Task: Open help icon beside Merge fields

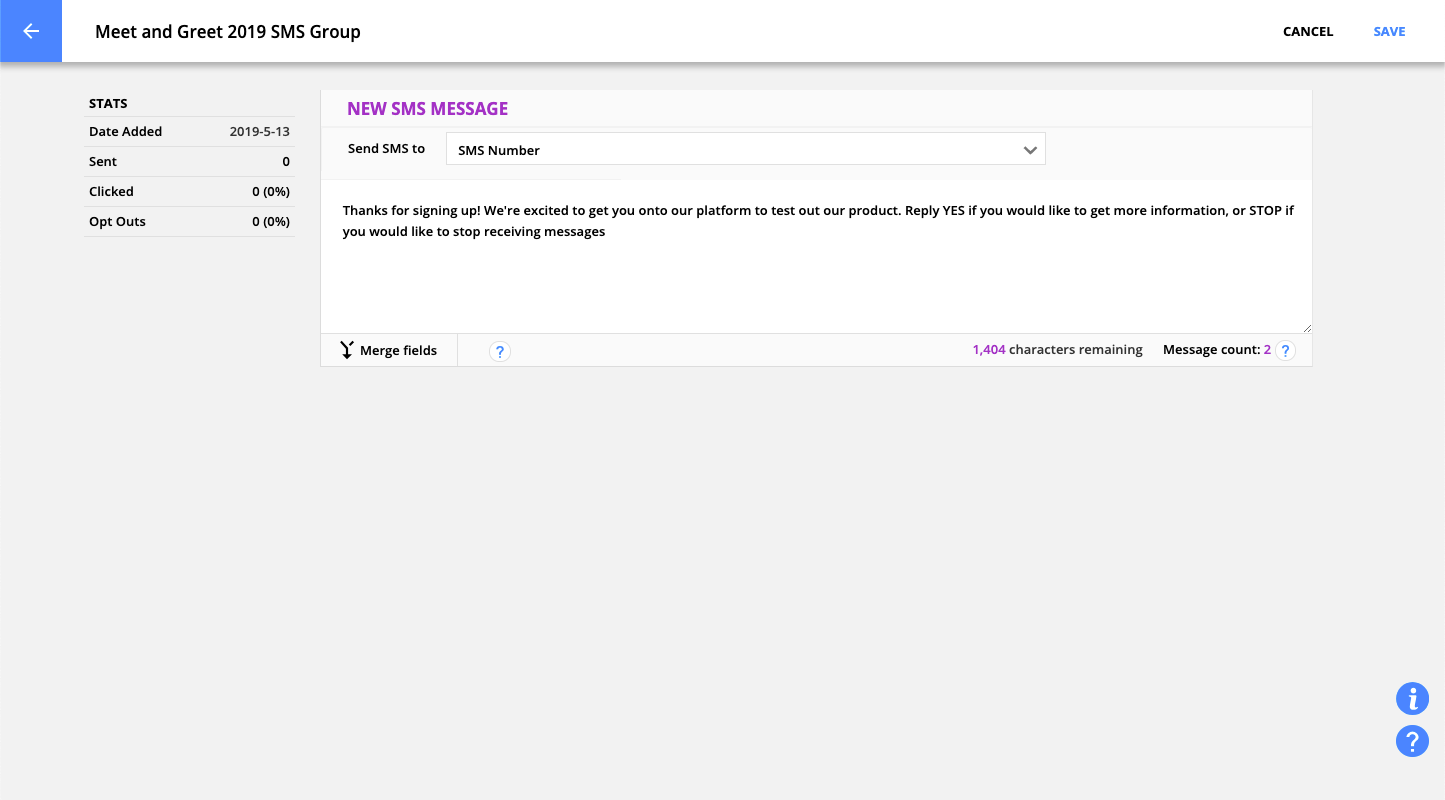Action: (500, 351)
